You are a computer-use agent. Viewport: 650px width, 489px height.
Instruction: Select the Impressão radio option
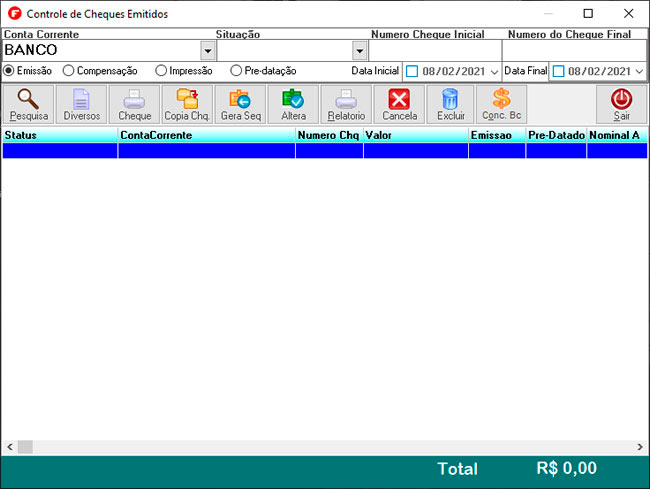(162, 71)
